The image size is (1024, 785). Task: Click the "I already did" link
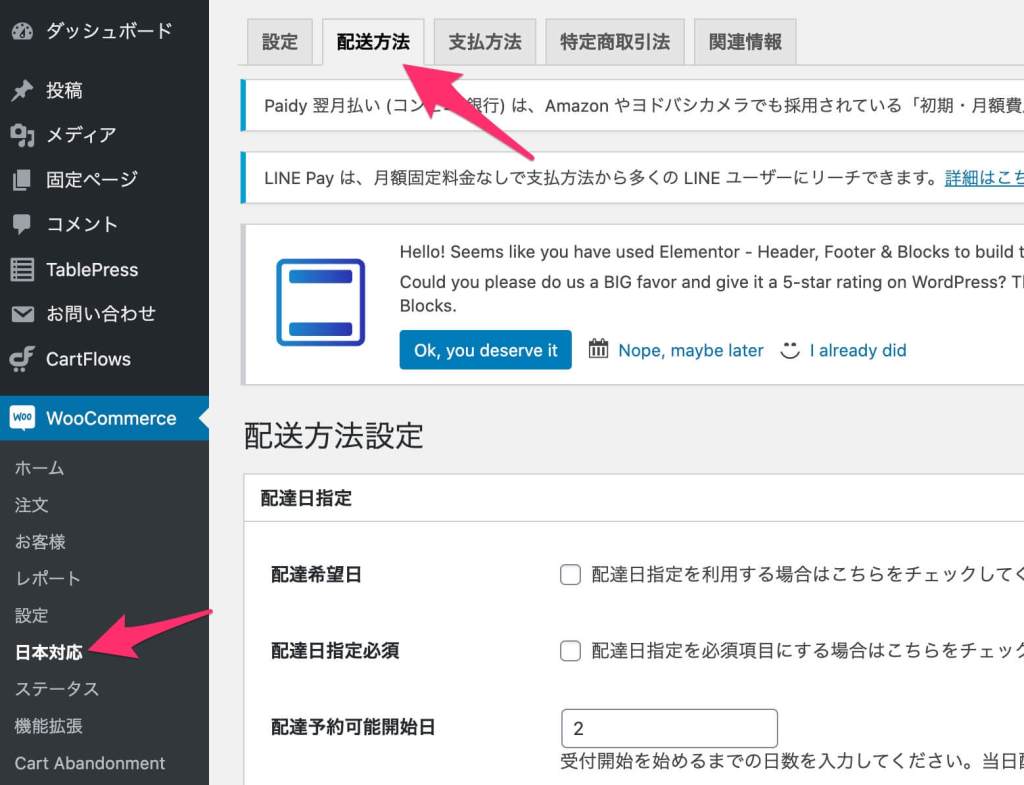point(858,351)
